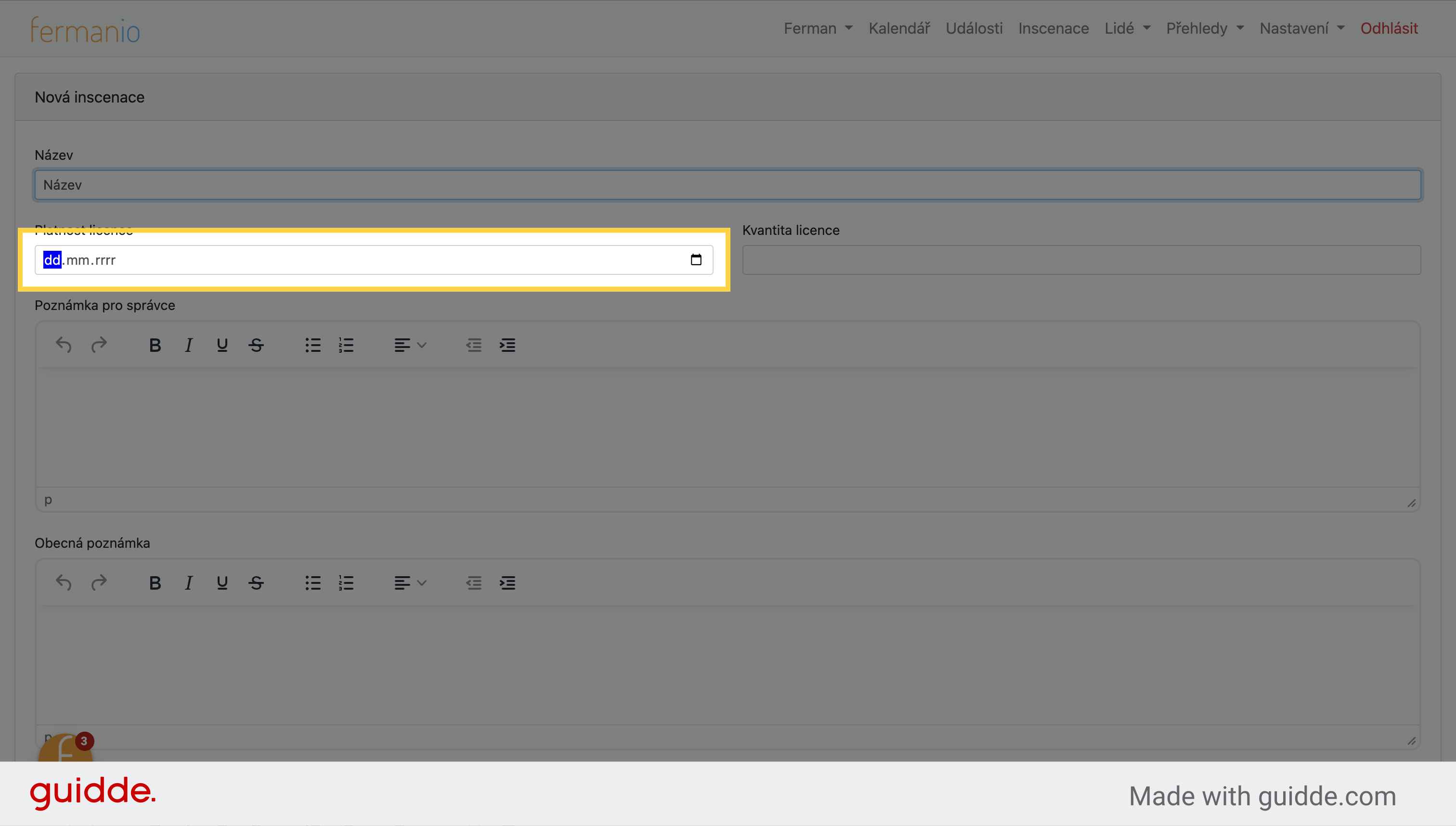Open alignment dropdown in Poznámka pro správce editor
The height and width of the screenshot is (826, 1456).
click(410, 345)
